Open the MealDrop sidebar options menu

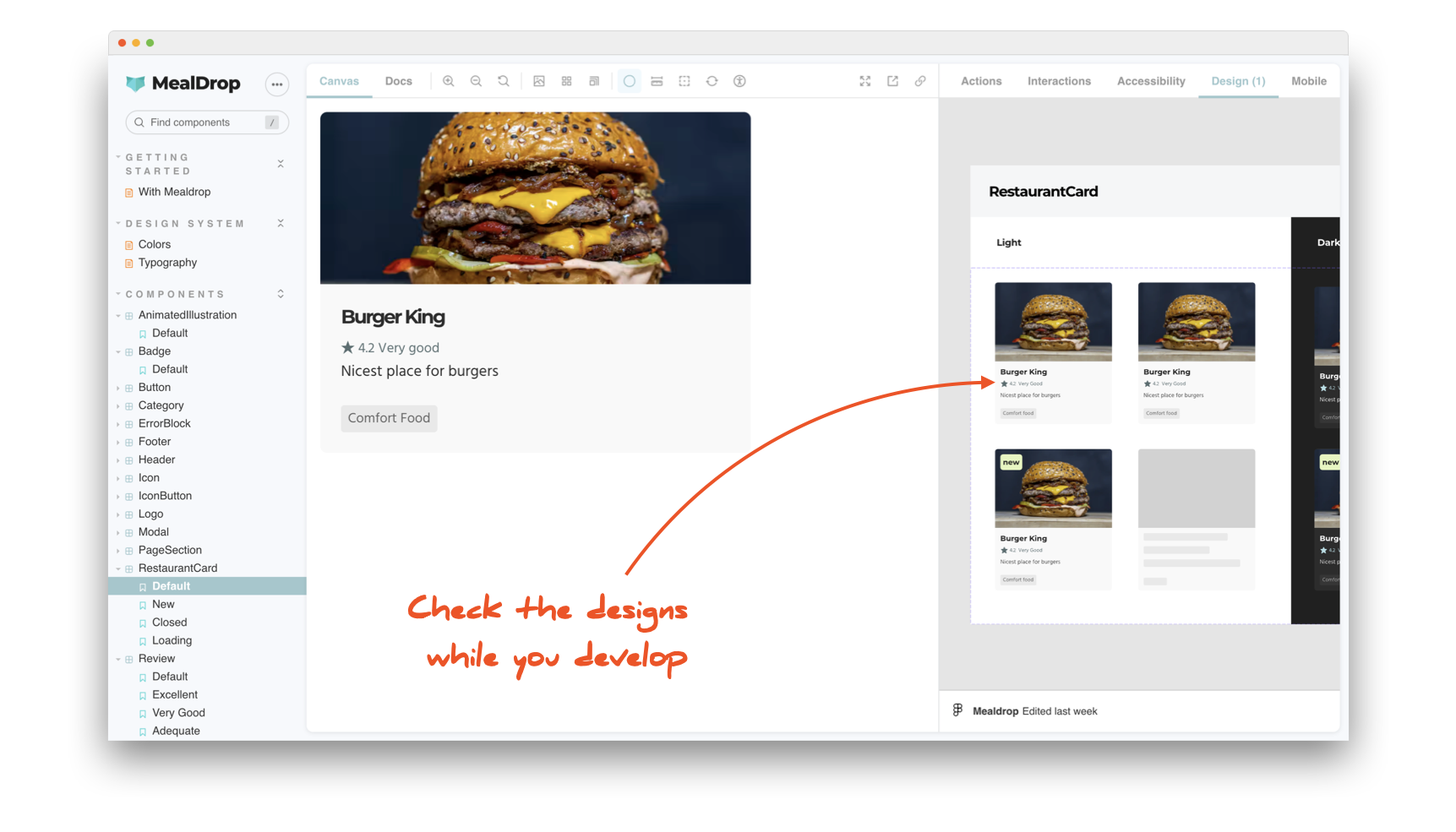click(x=276, y=84)
